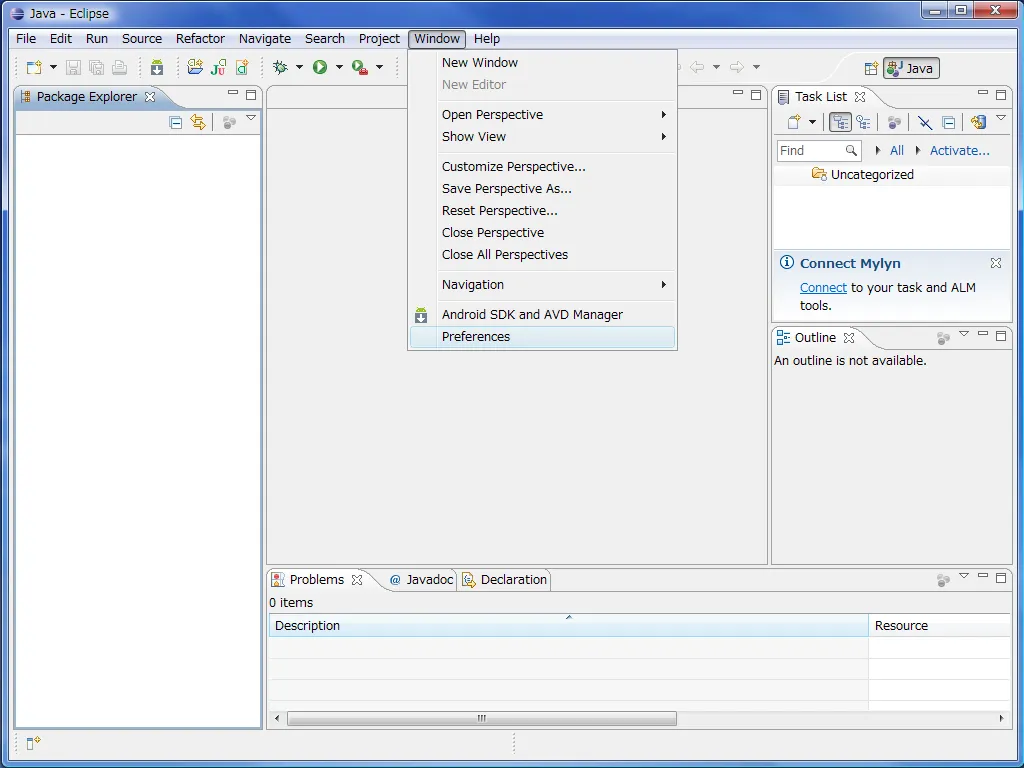Screen dimensions: 1024x768
Task: Choose Preferences in the Window menu
Action: click(542, 337)
